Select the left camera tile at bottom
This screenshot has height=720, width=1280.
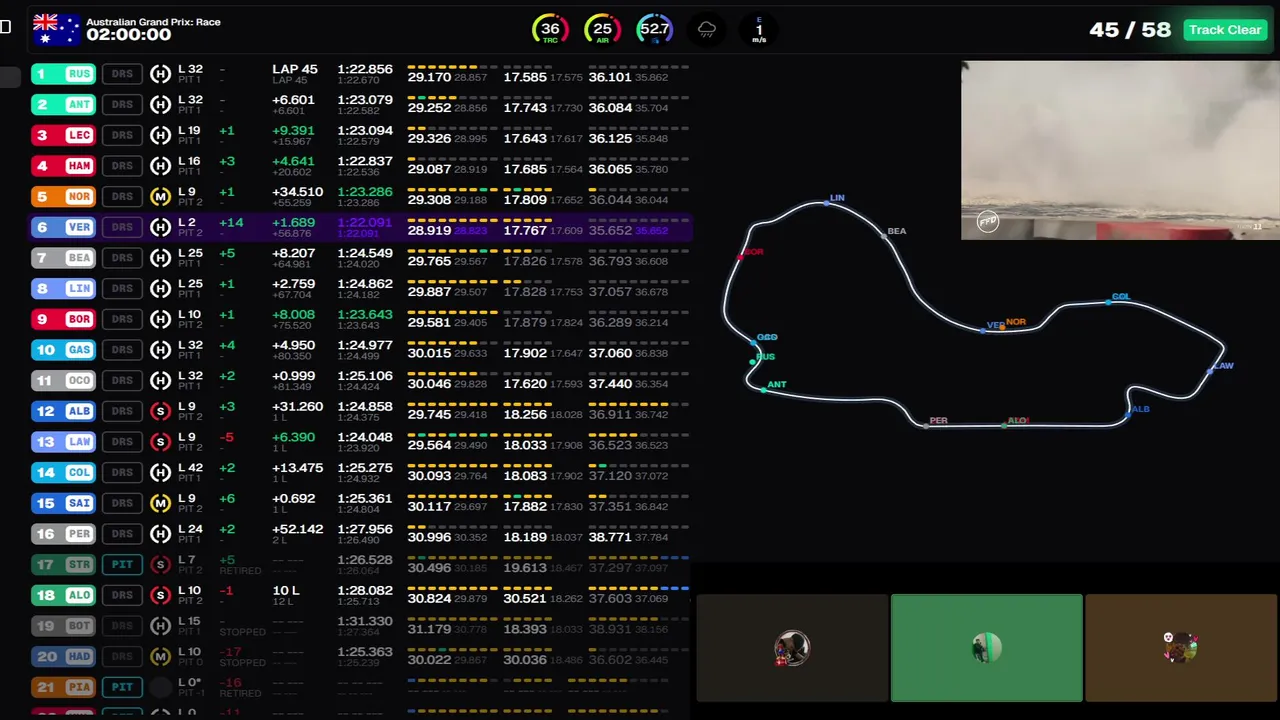pos(792,648)
